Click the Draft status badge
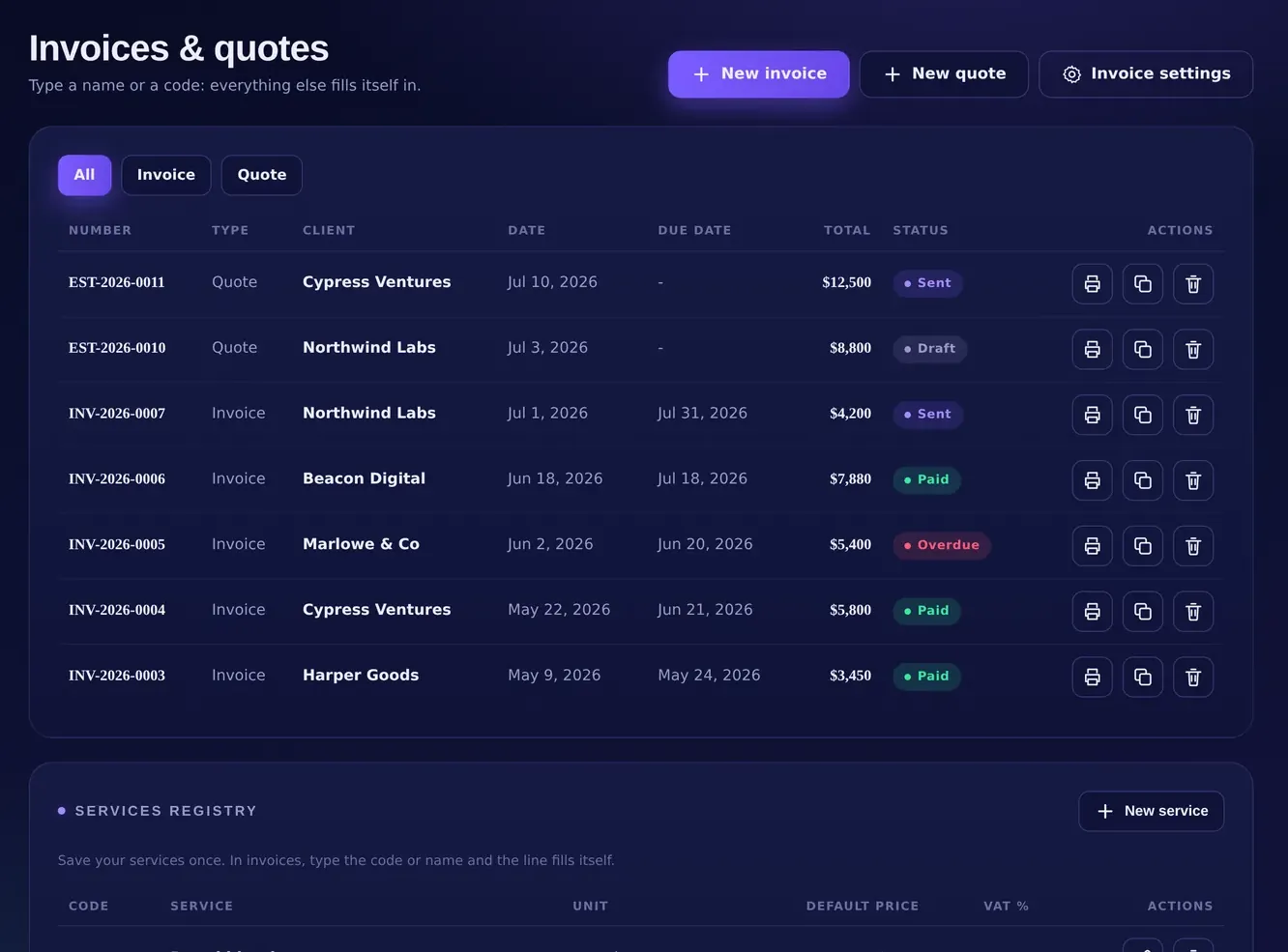 click(x=929, y=349)
